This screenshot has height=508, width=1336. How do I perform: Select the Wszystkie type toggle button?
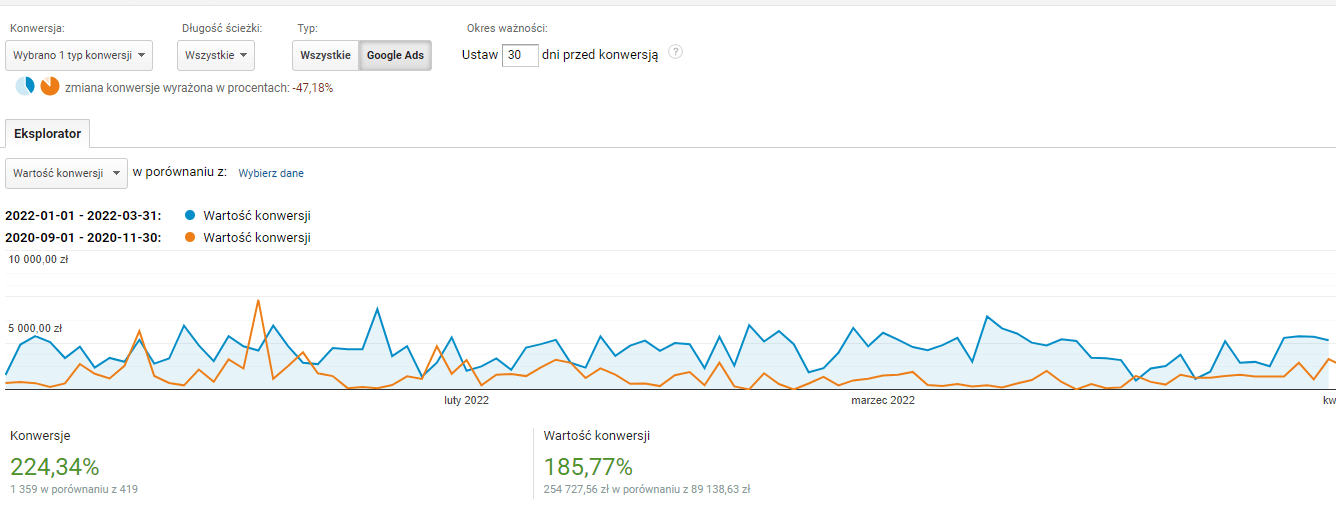click(x=325, y=55)
